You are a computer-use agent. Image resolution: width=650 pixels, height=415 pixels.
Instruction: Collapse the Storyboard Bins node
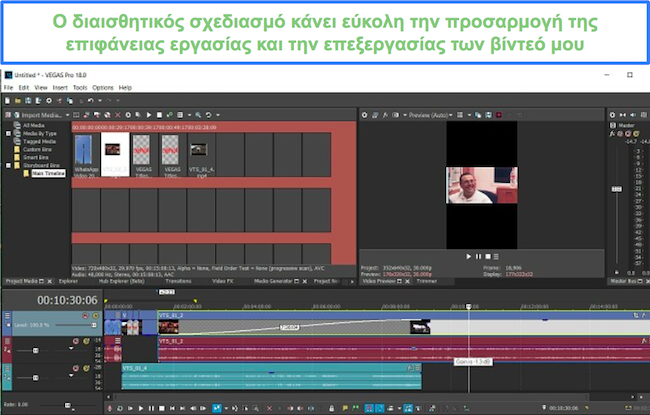pos(8,165)
